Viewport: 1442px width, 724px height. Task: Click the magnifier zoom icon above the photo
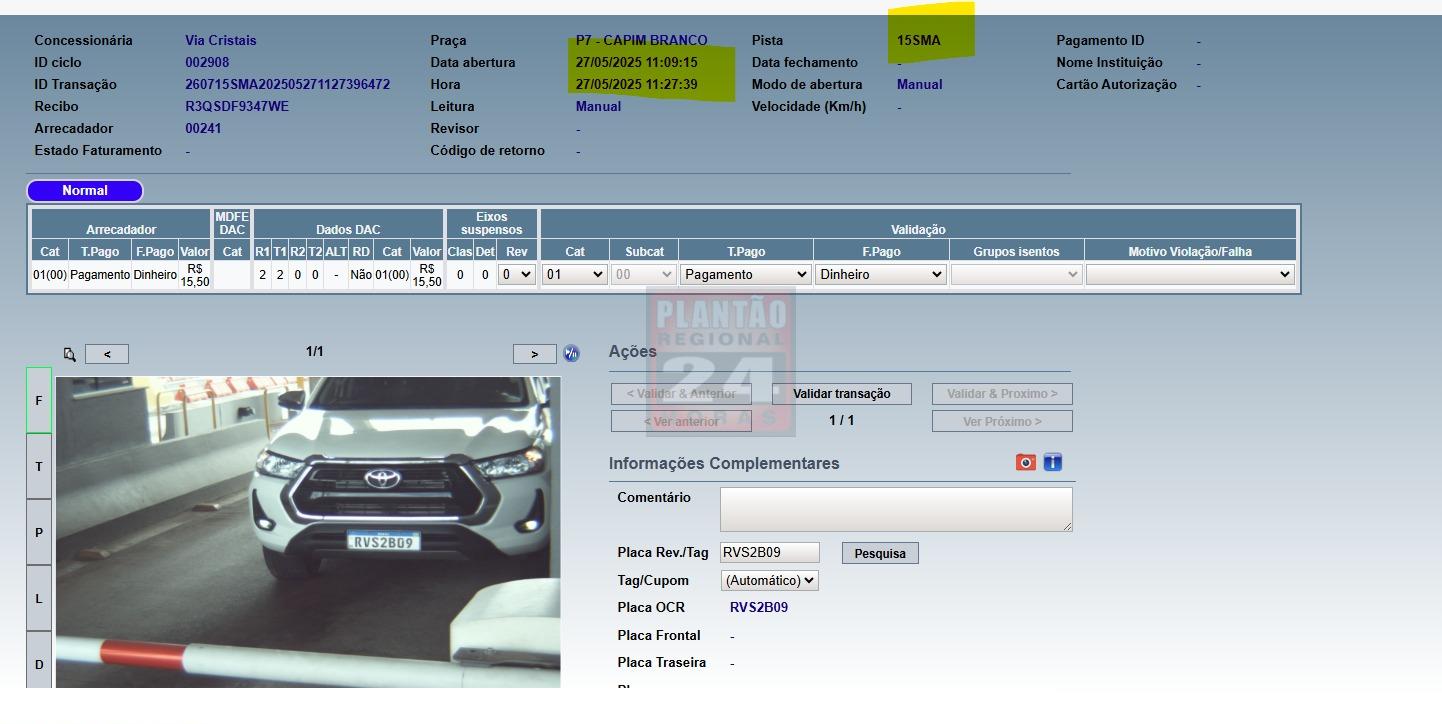point(69,354)
